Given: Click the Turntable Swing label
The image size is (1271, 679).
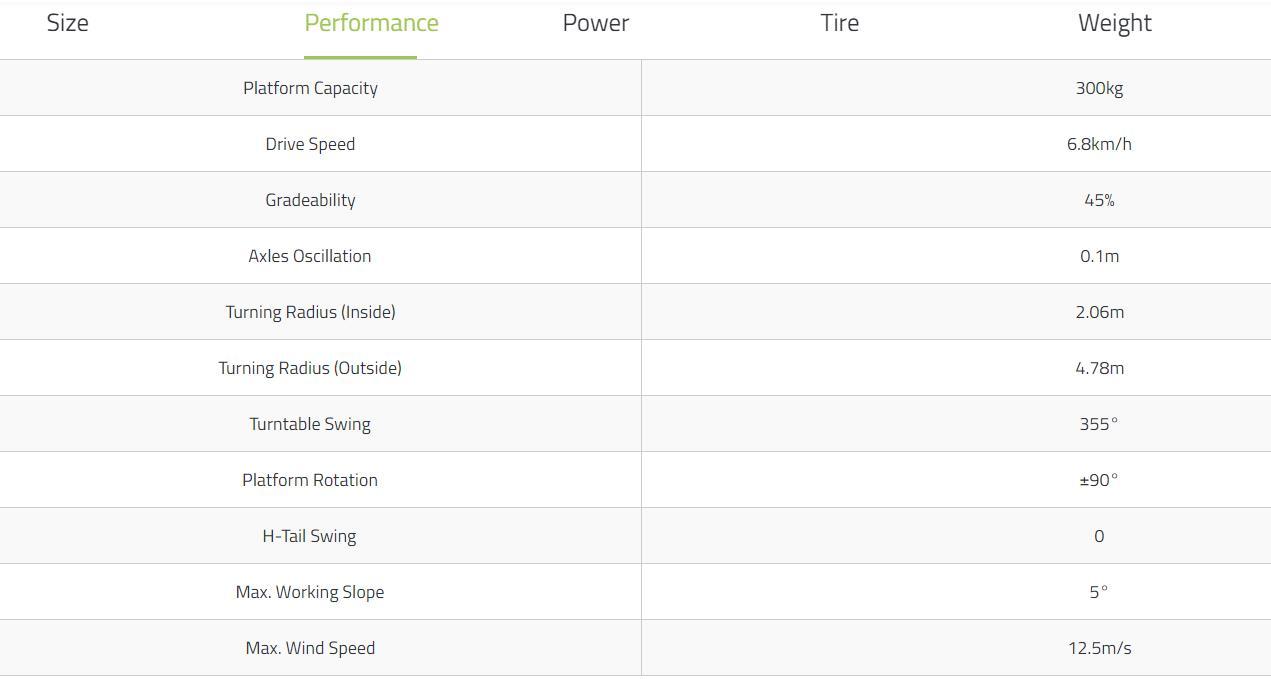Looking at the screenshot, I should coord(310,424).
